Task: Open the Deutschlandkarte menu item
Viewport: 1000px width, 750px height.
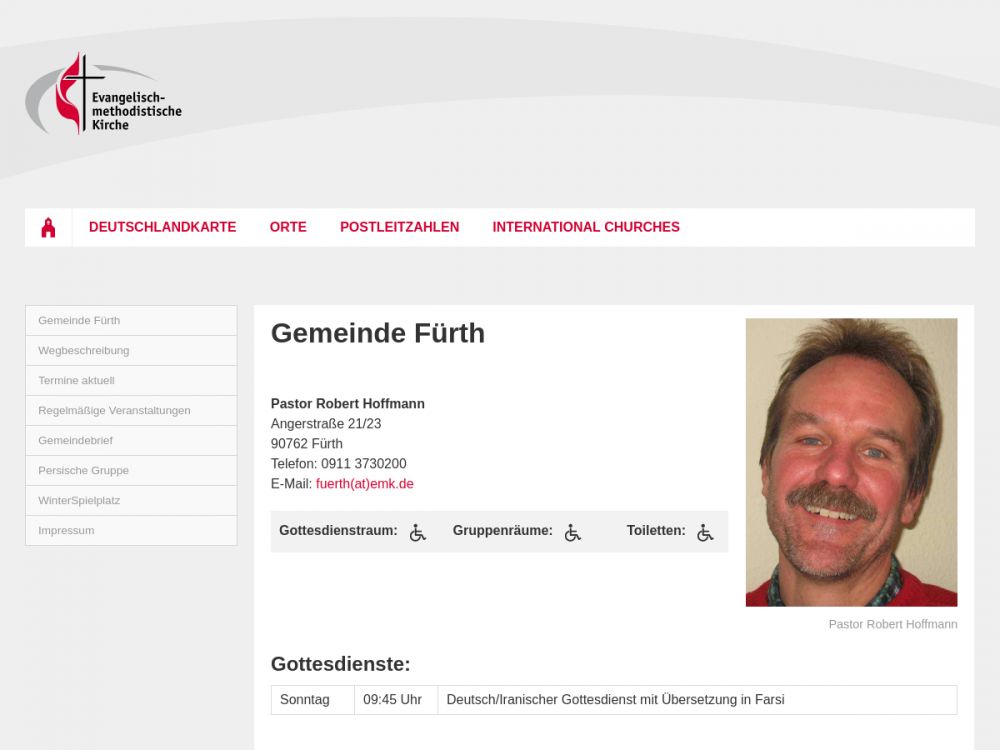Action: pos(163,227)
